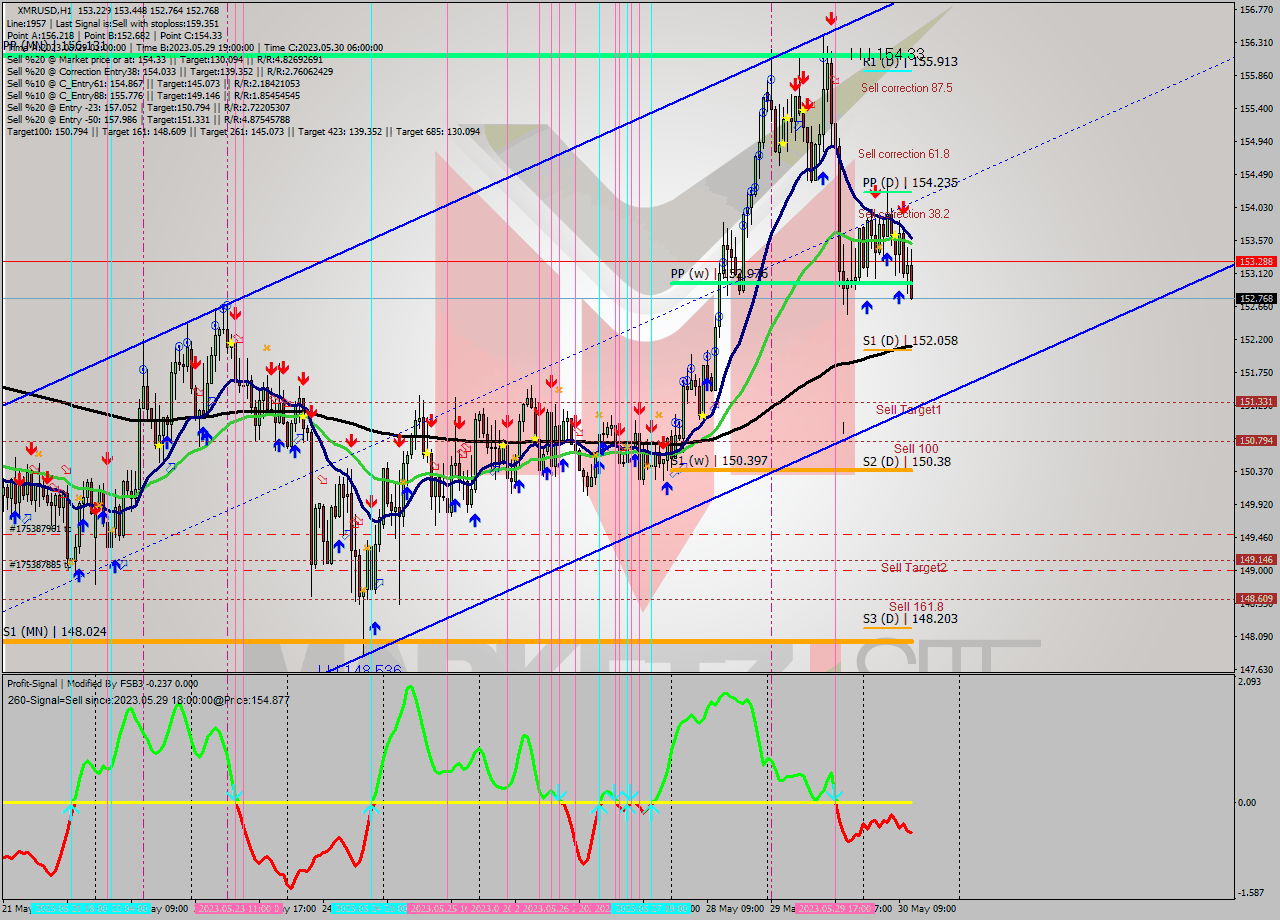The image size is (1280, 920).
Task: Select the red sell arrow at the chart's highest peak
Action: (831, 18)
